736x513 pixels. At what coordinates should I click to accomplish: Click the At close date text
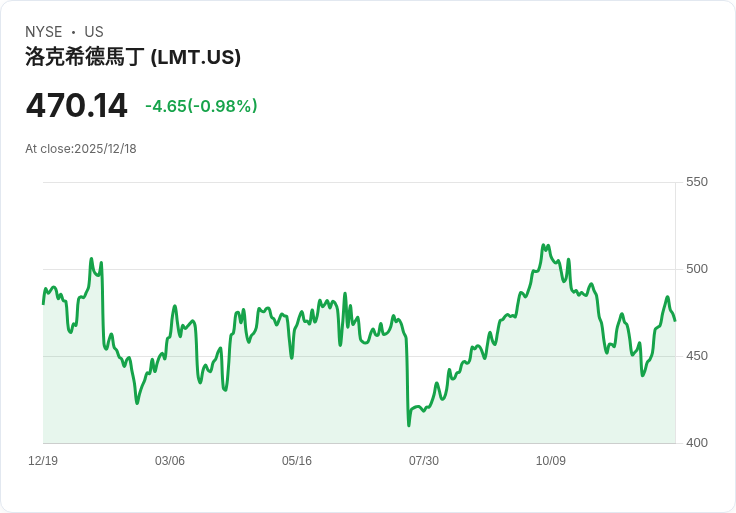(81, 149)
